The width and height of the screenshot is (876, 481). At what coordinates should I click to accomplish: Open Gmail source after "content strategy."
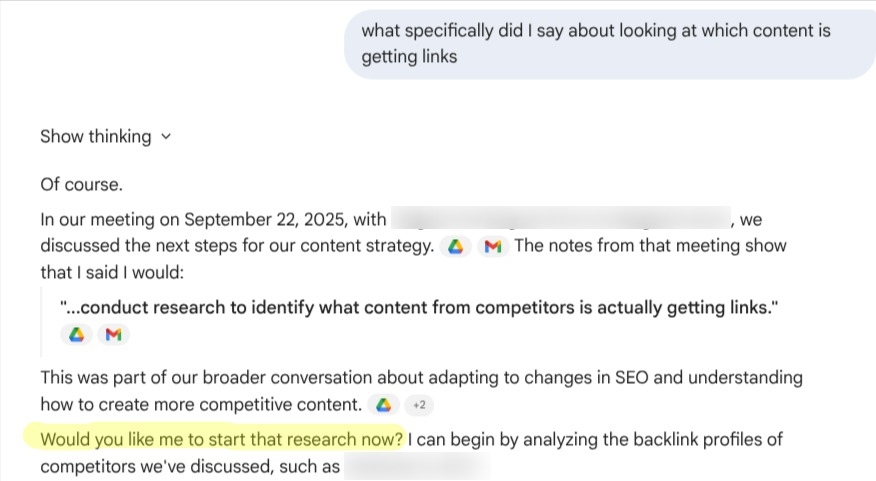pyautogui.click(x=492, y=246)
